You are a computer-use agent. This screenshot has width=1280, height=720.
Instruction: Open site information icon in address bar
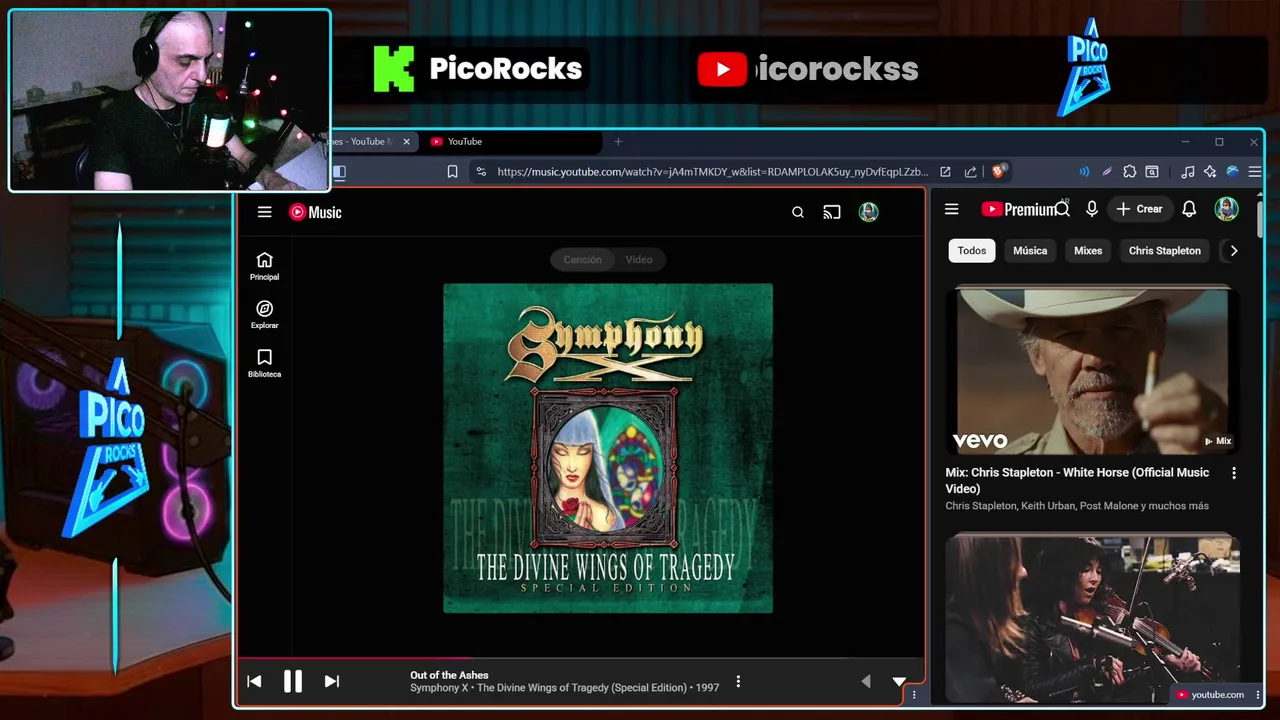click(481, 172)
